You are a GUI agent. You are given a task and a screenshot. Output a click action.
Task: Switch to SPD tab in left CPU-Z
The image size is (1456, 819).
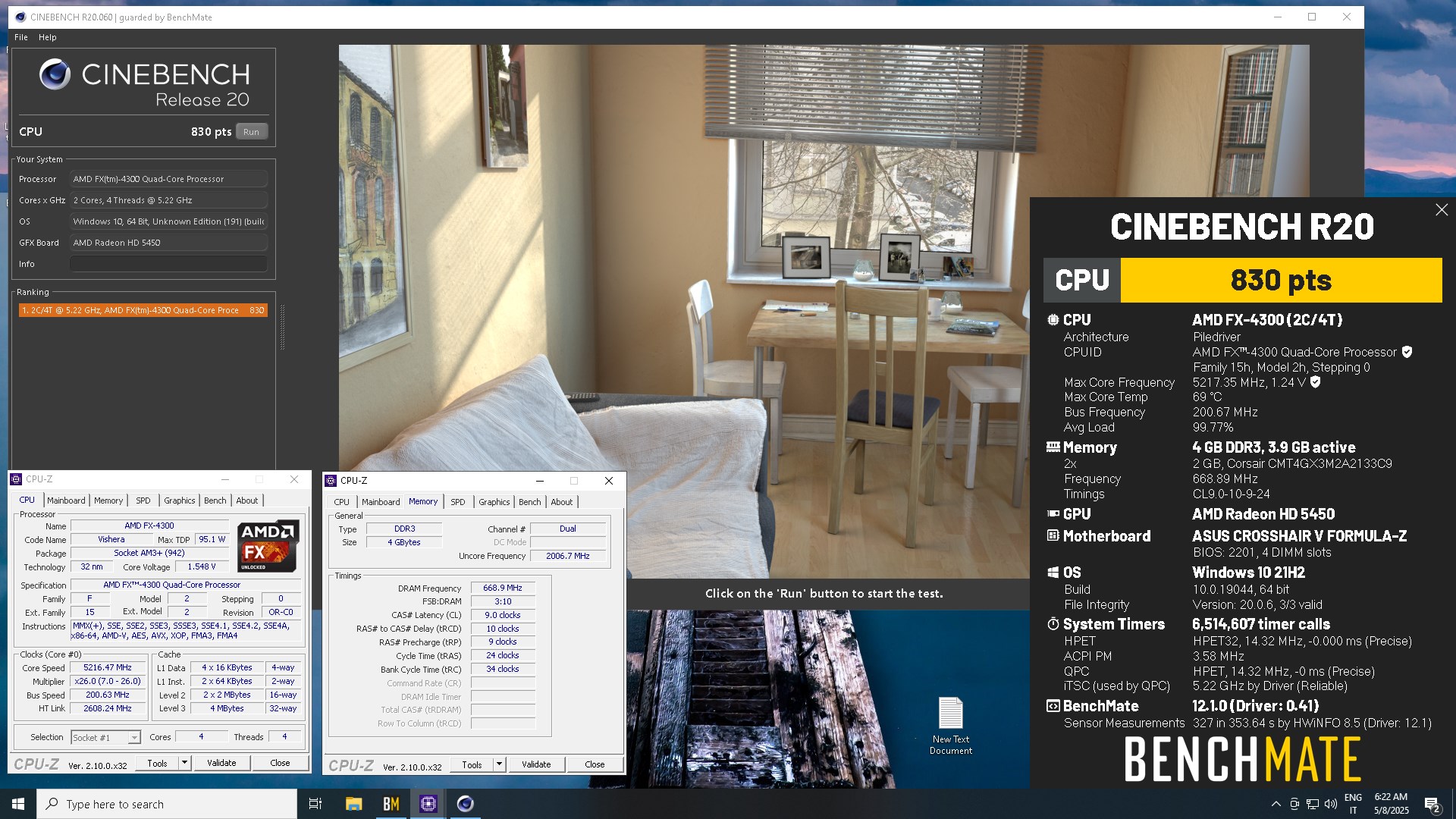(143, 500)
